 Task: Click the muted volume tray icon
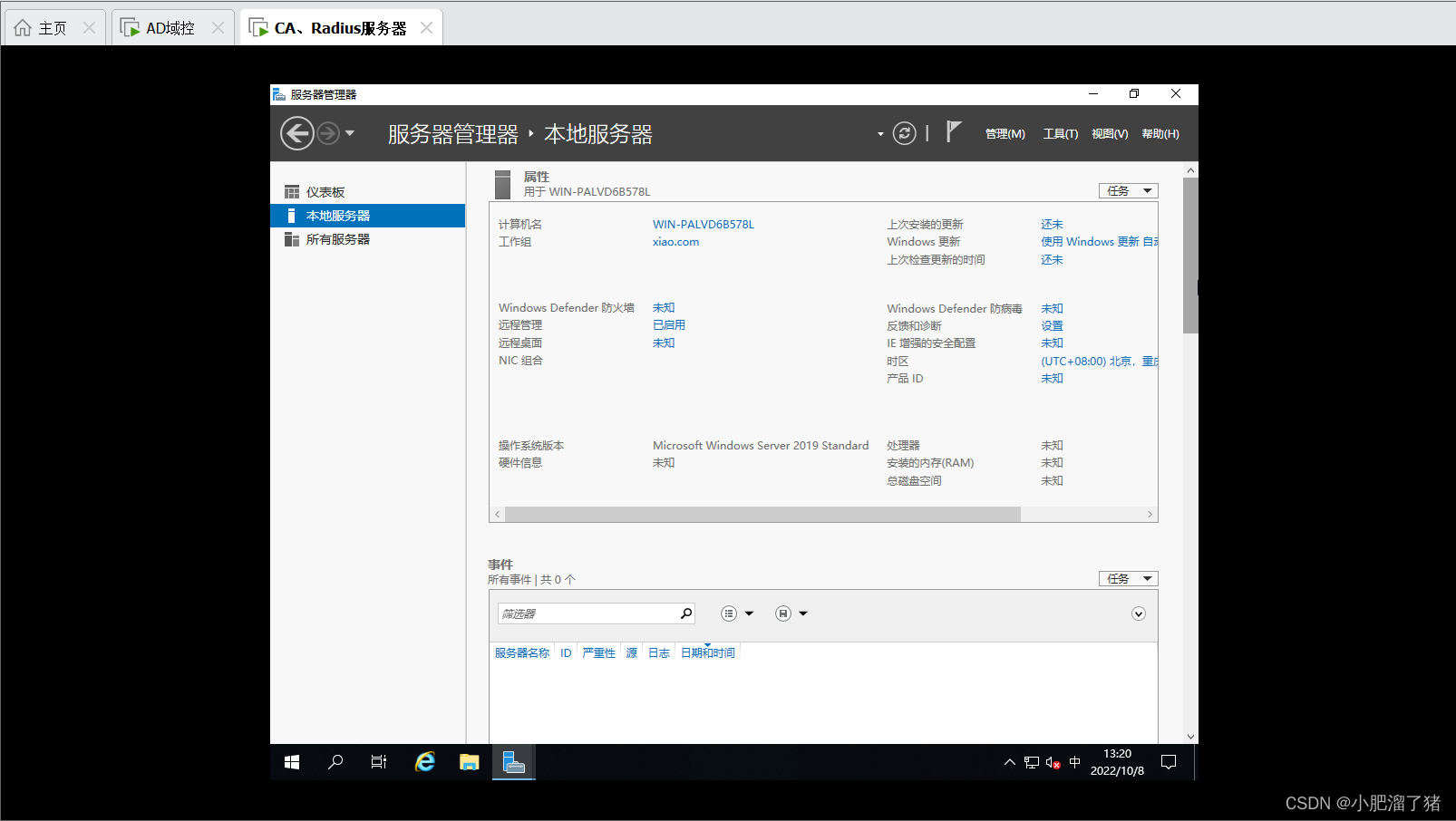click(x=1053, y=762)
